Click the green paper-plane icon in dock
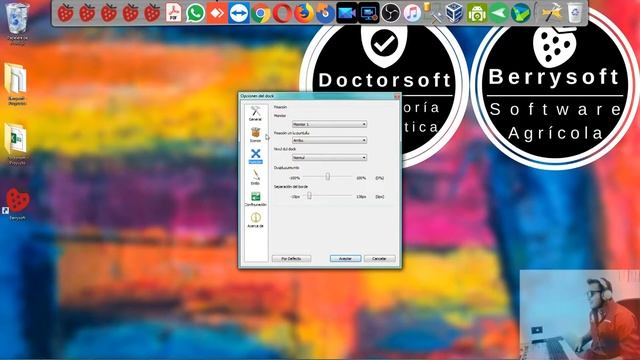This screenshot has height=360, width=640. pyautogui.click(x=498, y=13)
